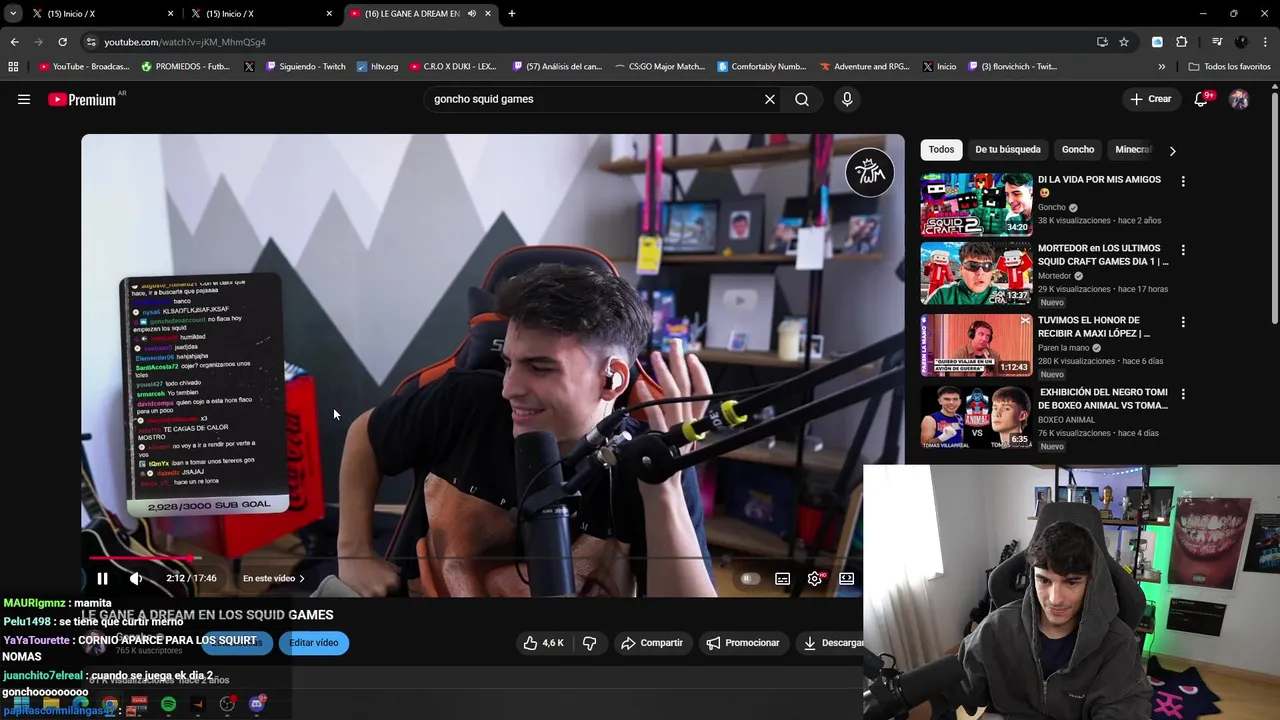
Task: Open Chrome extensions puzzle icon
Action: pyautogui.click(x=1182, y=42)
